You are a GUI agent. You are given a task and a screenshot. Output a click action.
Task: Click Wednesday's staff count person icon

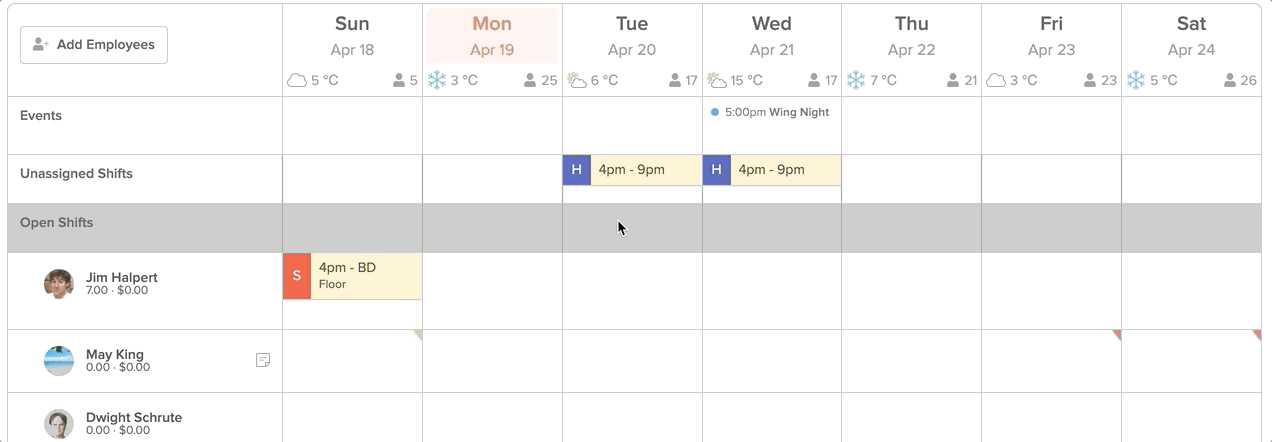813,81
